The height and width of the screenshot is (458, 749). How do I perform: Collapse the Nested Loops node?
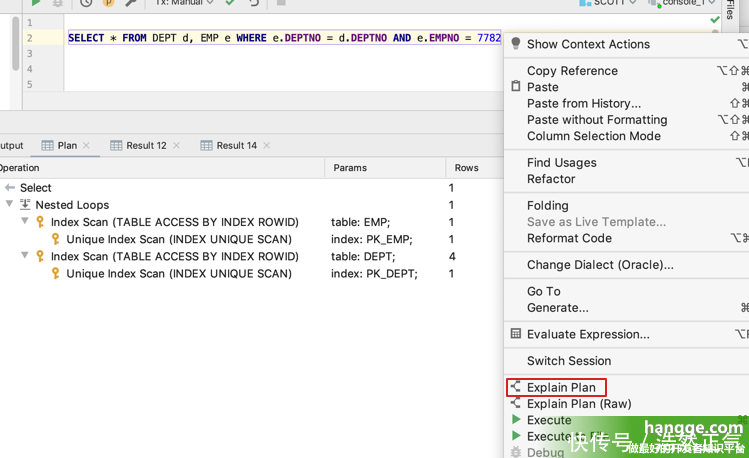(x=9, y=204)
